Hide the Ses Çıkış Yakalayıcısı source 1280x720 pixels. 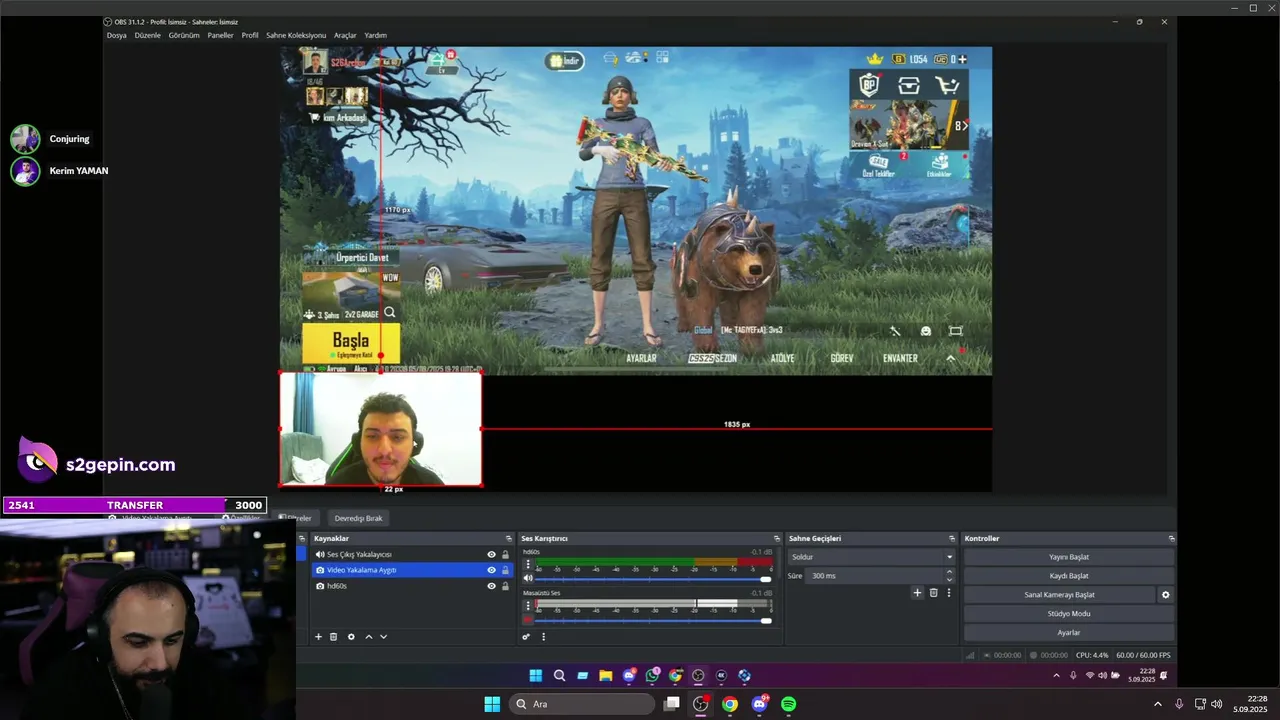(x=491, y=554)
